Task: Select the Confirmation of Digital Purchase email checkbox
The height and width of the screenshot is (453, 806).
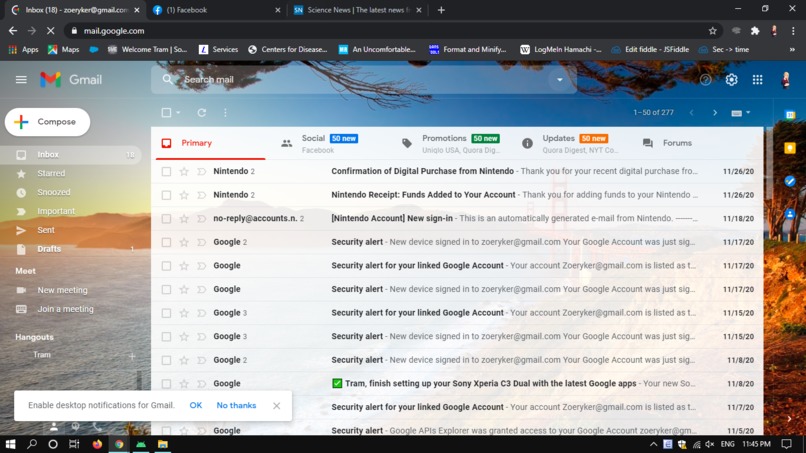Action: click(x=166, y=172)
